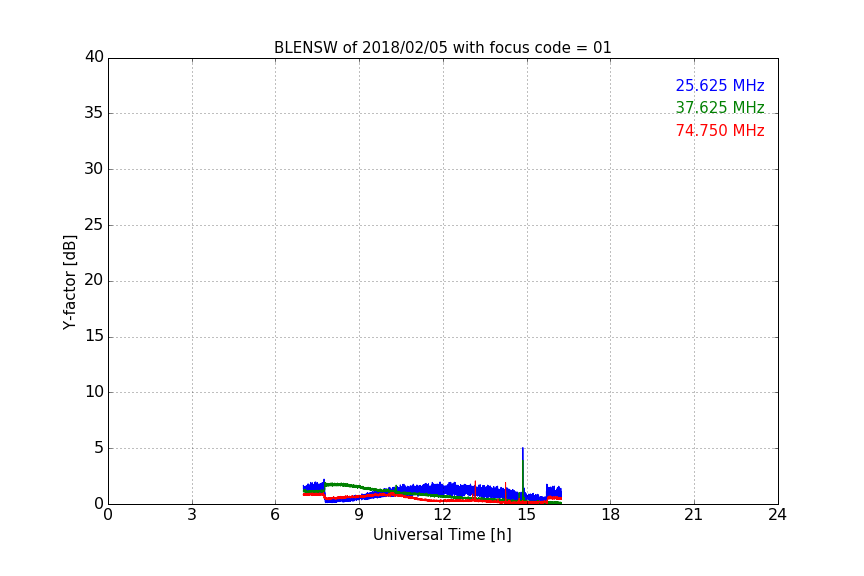Click the green curve's peak near 8 h

pyautogui.click(x=337, y=485)
